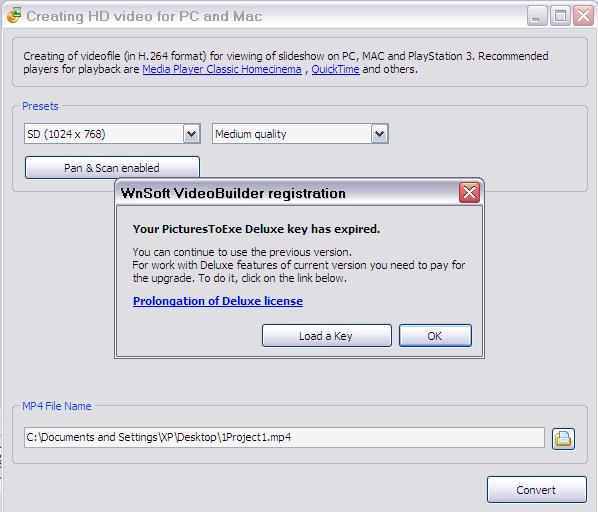
Task: Click the SD (1024 x 768) preset text field
Action: pos(104,134)
